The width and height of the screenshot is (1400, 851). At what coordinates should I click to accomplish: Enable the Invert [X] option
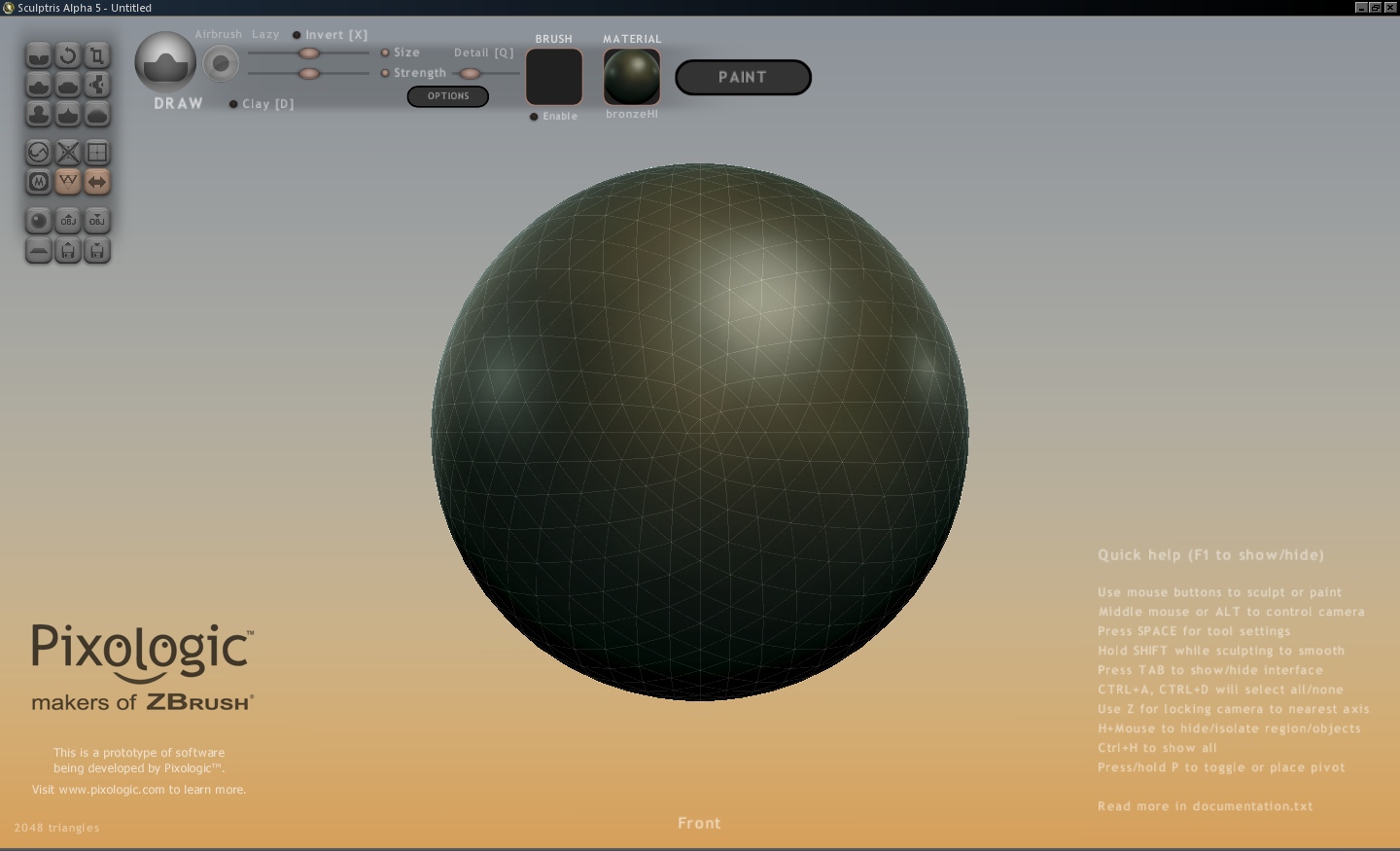pos(297,35)
